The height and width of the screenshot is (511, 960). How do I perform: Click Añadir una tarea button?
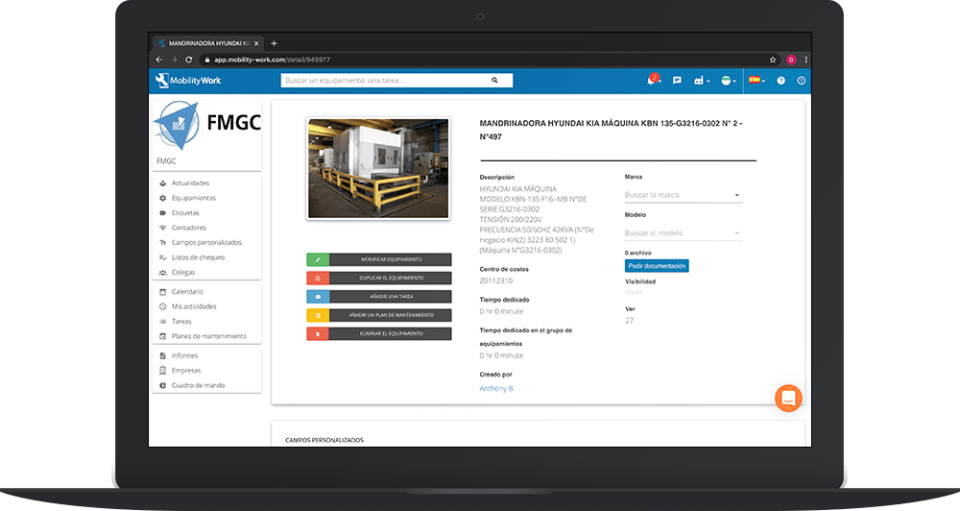[379, 296]
